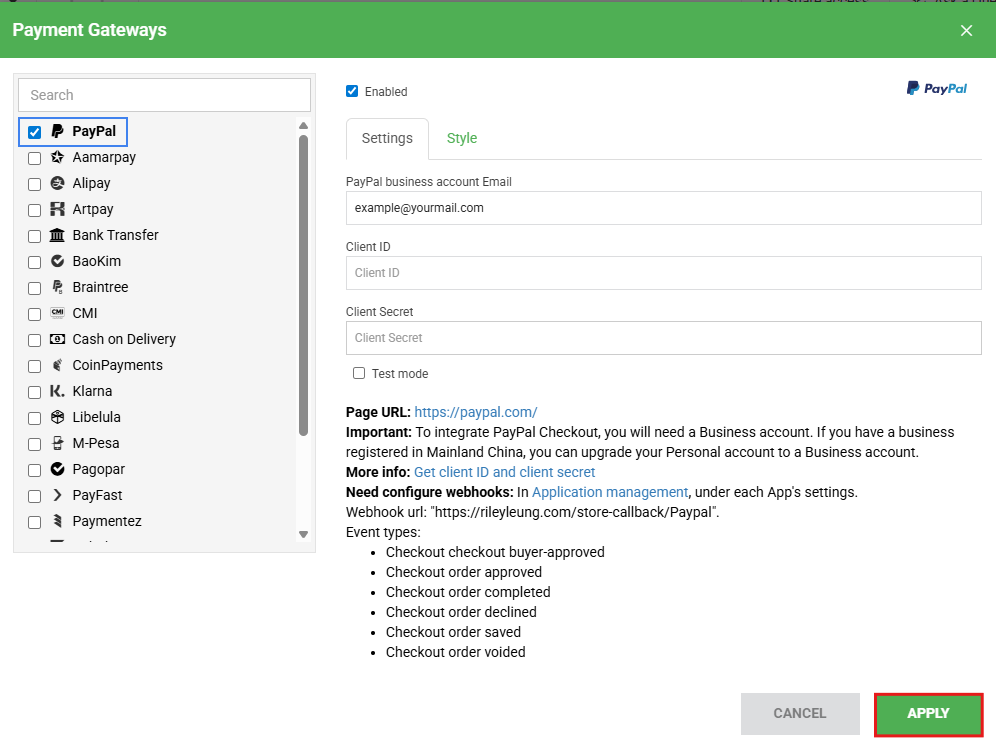Image resolution: width=996 pixels, height=746 pixels.
Task: Open the Settings tab
Action: (387, 138)
